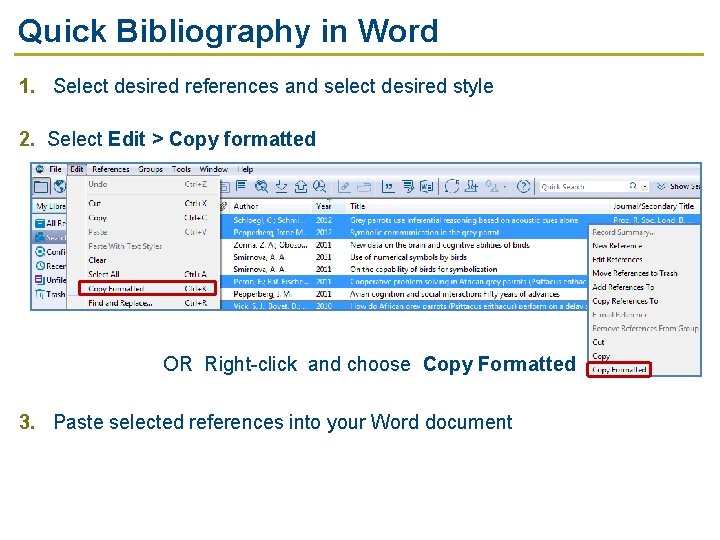Click the Open Link pencil icon

344,186
